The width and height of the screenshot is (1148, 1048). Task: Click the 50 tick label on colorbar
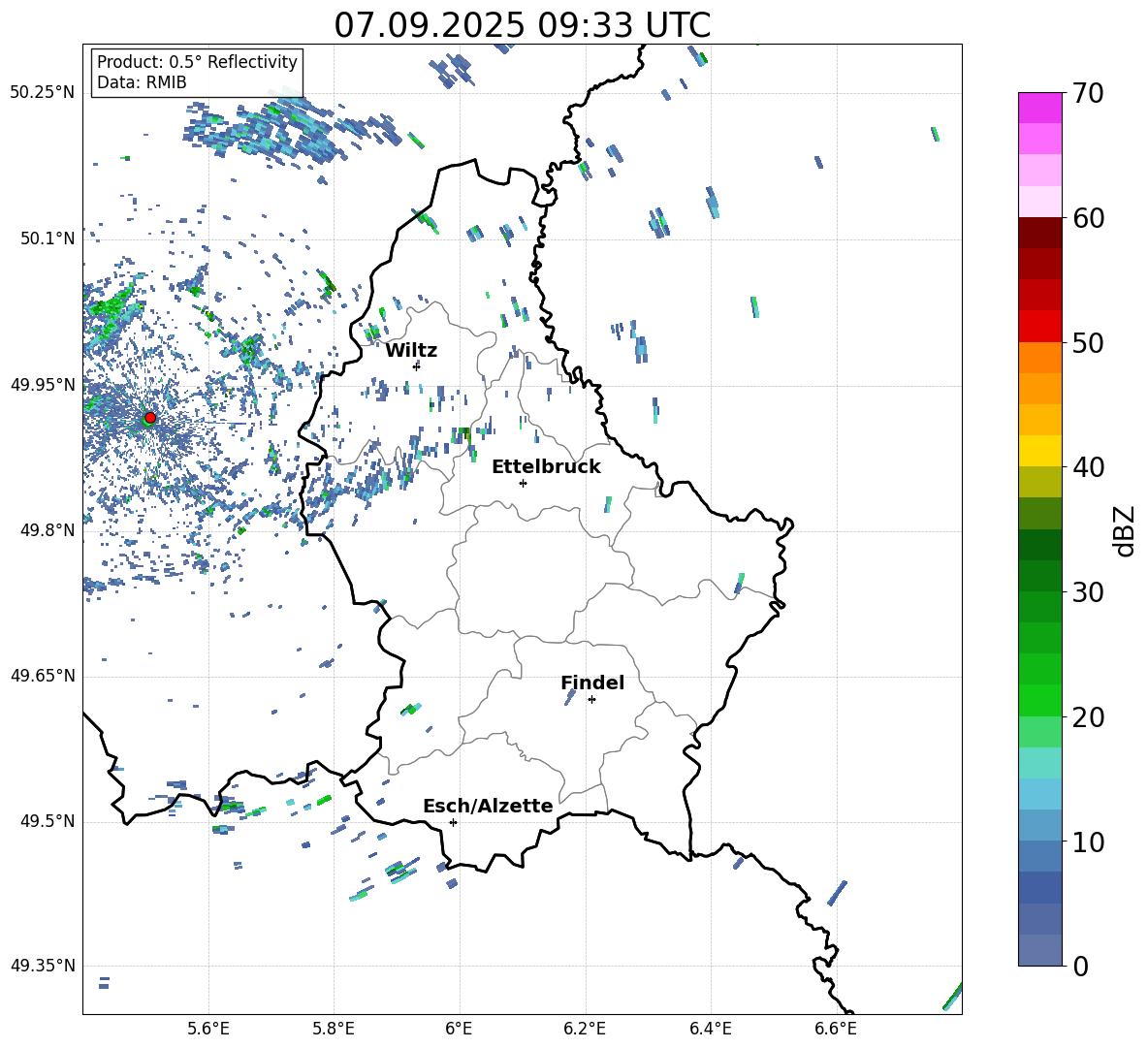coord(1088,343)
